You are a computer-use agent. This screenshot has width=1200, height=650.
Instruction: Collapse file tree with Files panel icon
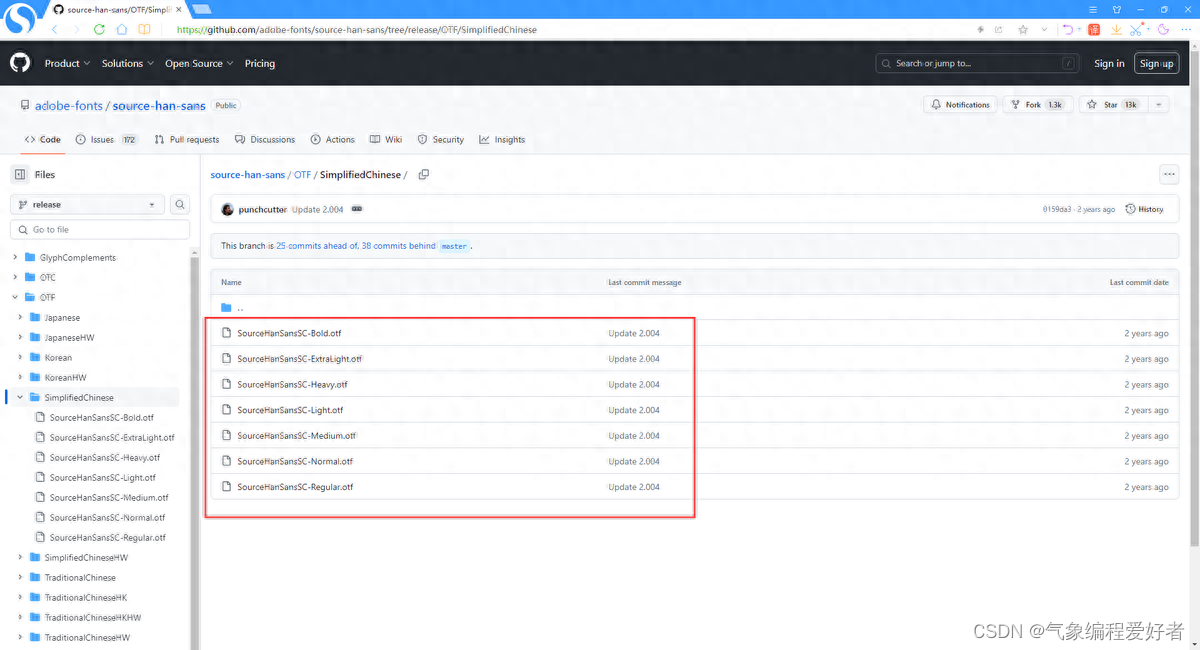point(20,175)
